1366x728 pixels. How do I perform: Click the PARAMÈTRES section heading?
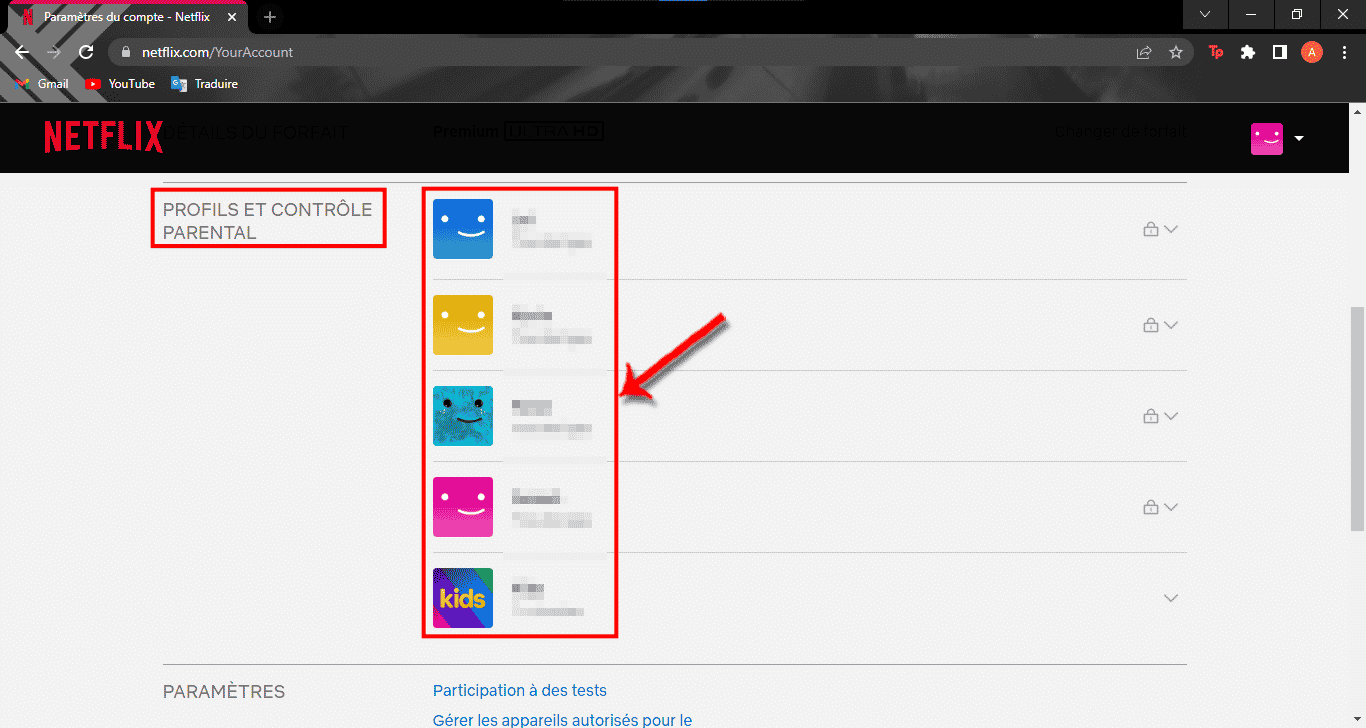(x=224, y=692)
